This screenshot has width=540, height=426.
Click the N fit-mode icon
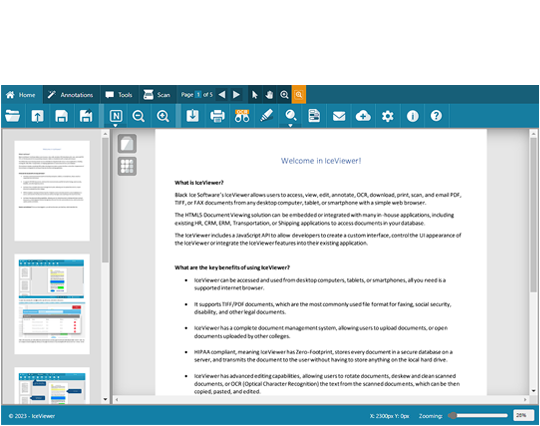(116, 116)
